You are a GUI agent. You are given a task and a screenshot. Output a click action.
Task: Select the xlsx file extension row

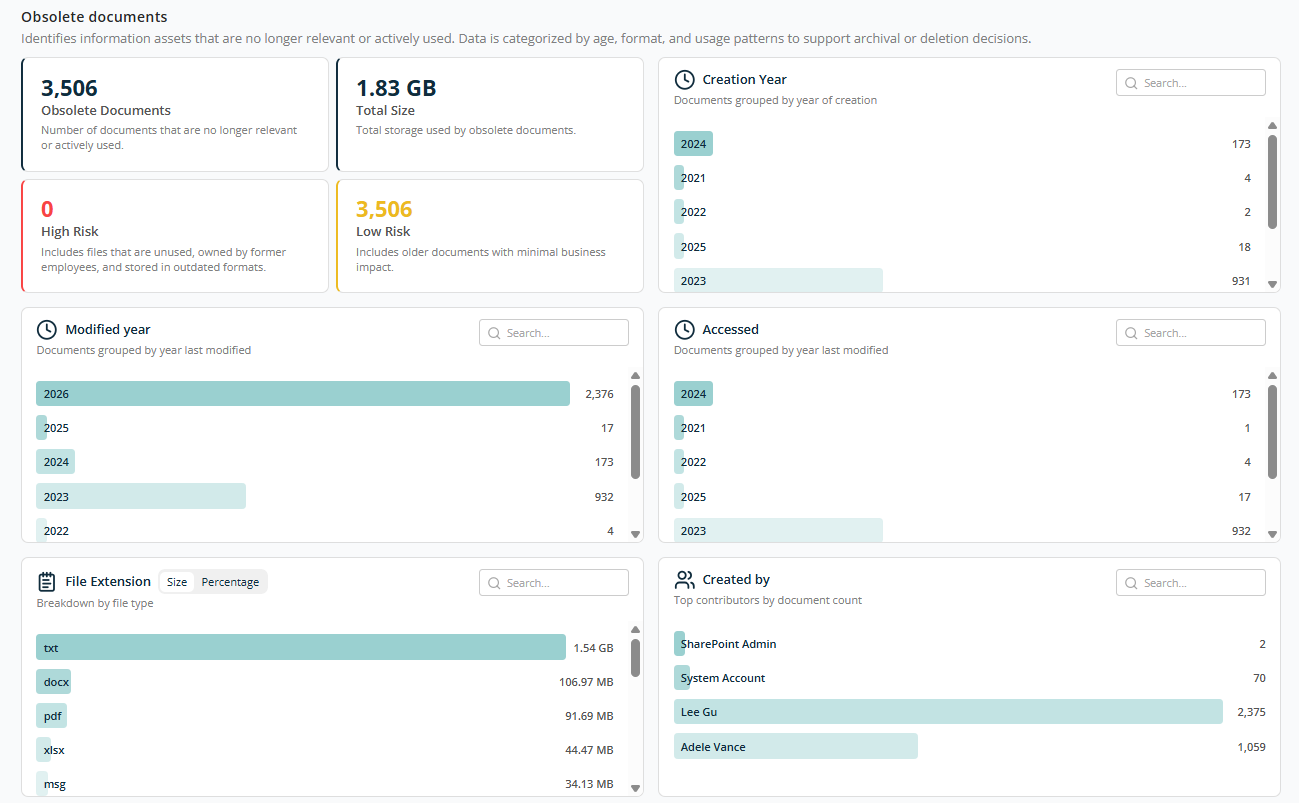click(325, 750)
